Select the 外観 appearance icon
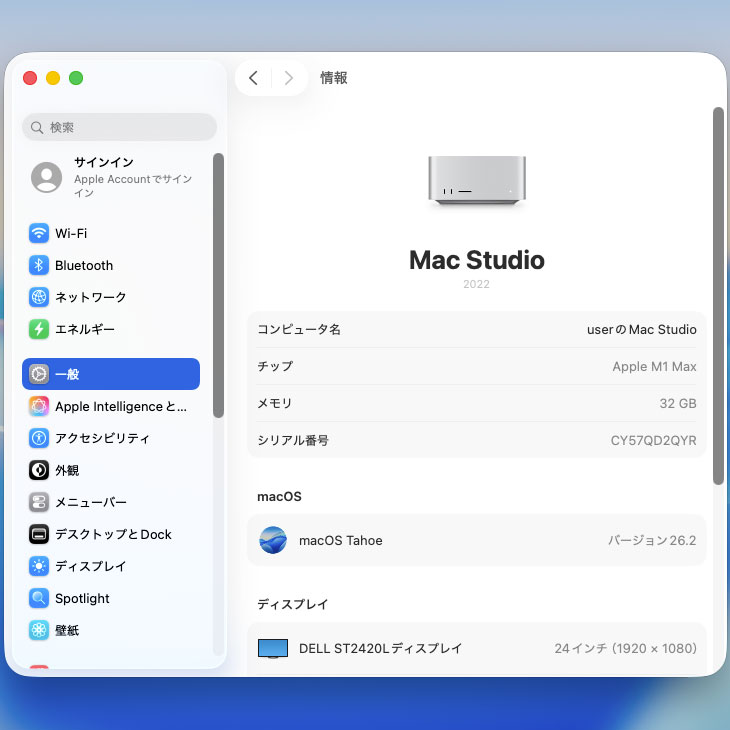730x730 pixels. point(39,470)
